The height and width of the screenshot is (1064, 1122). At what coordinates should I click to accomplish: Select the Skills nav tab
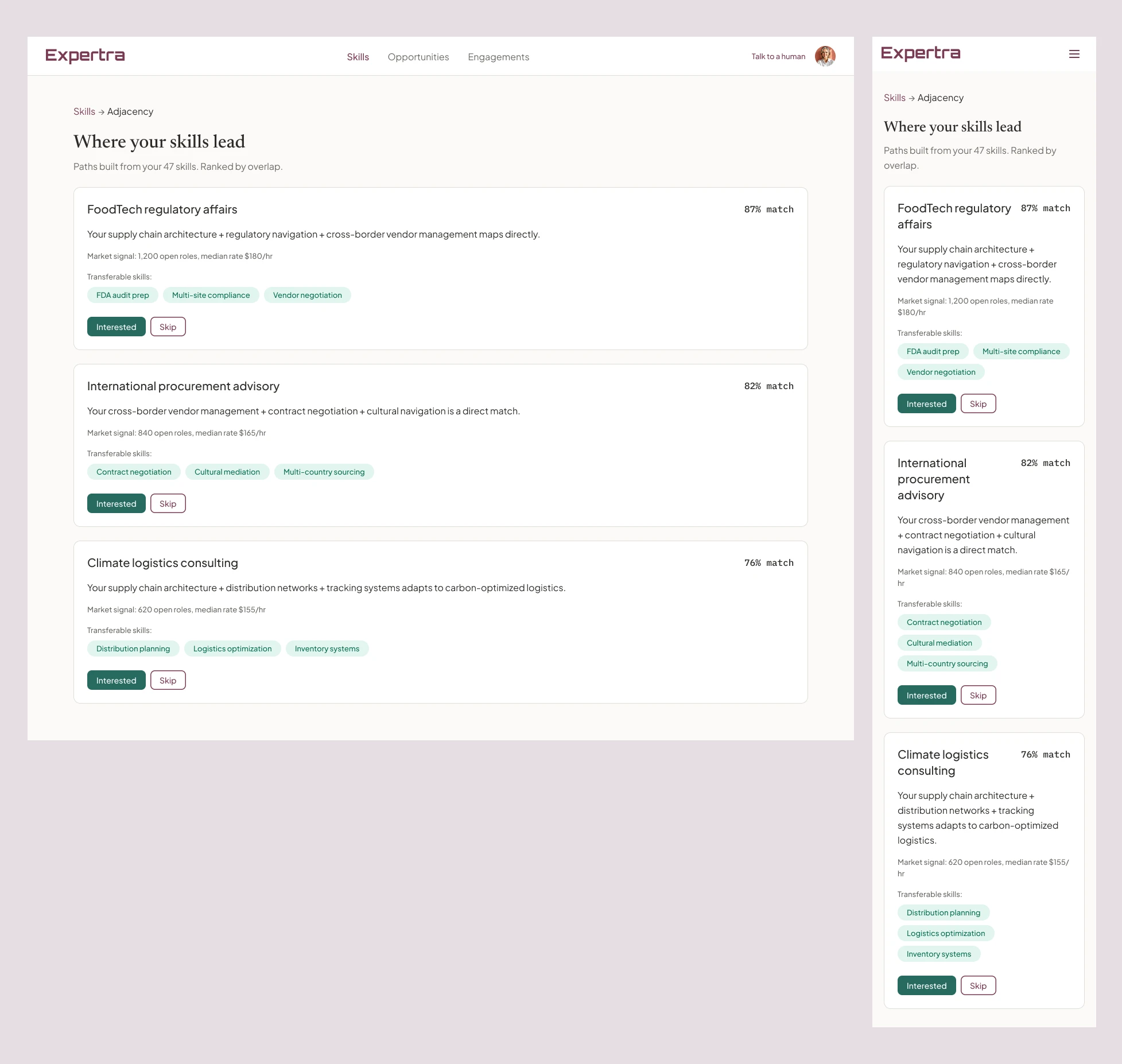[x=358, y=57]
